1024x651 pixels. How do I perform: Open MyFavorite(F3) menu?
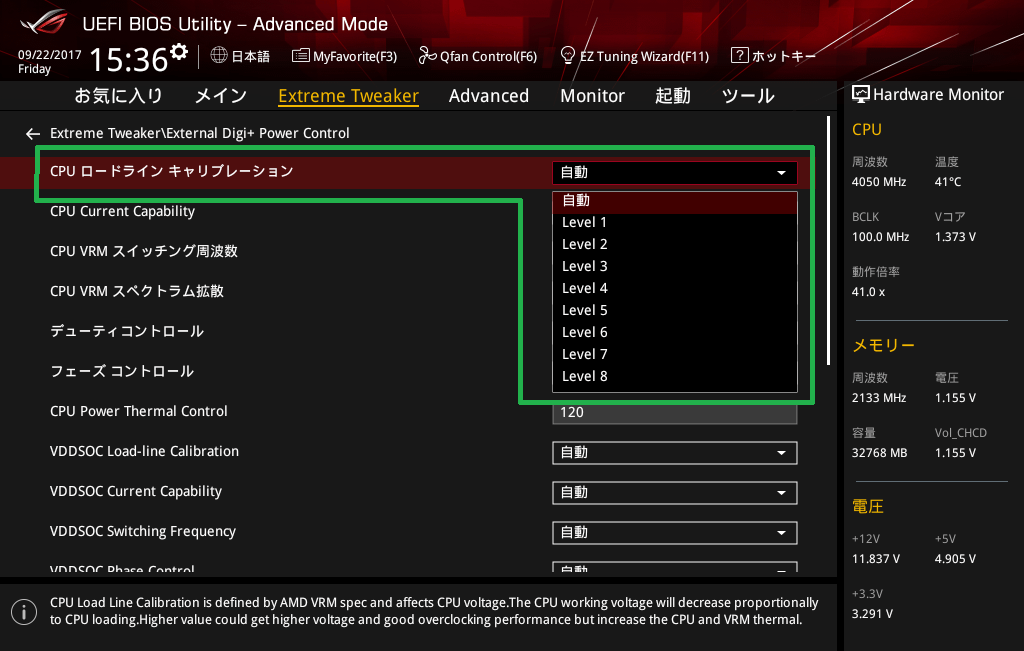[344, 56]
